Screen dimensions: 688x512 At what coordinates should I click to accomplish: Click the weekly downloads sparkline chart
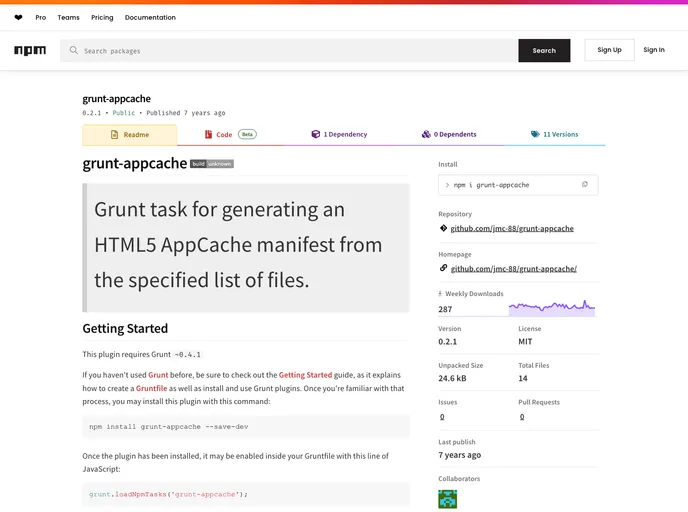pos(552,308)
